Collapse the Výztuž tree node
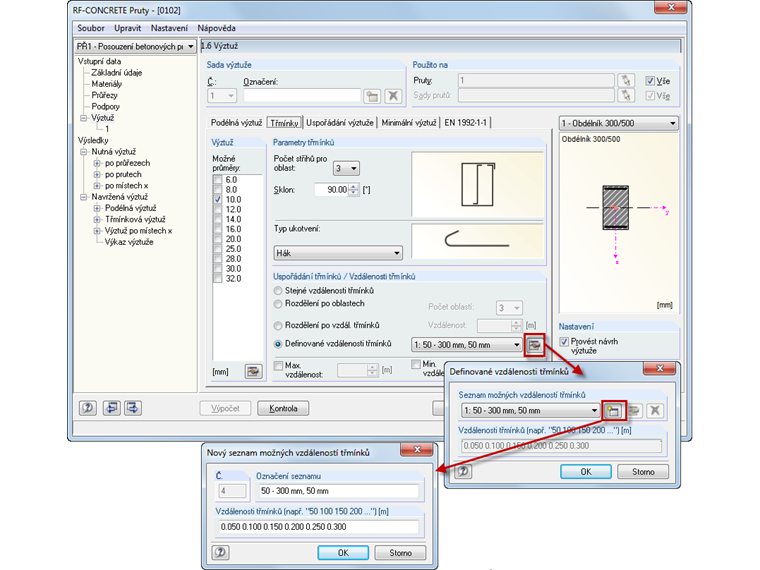The image size is (760, 570). (83, 118)
